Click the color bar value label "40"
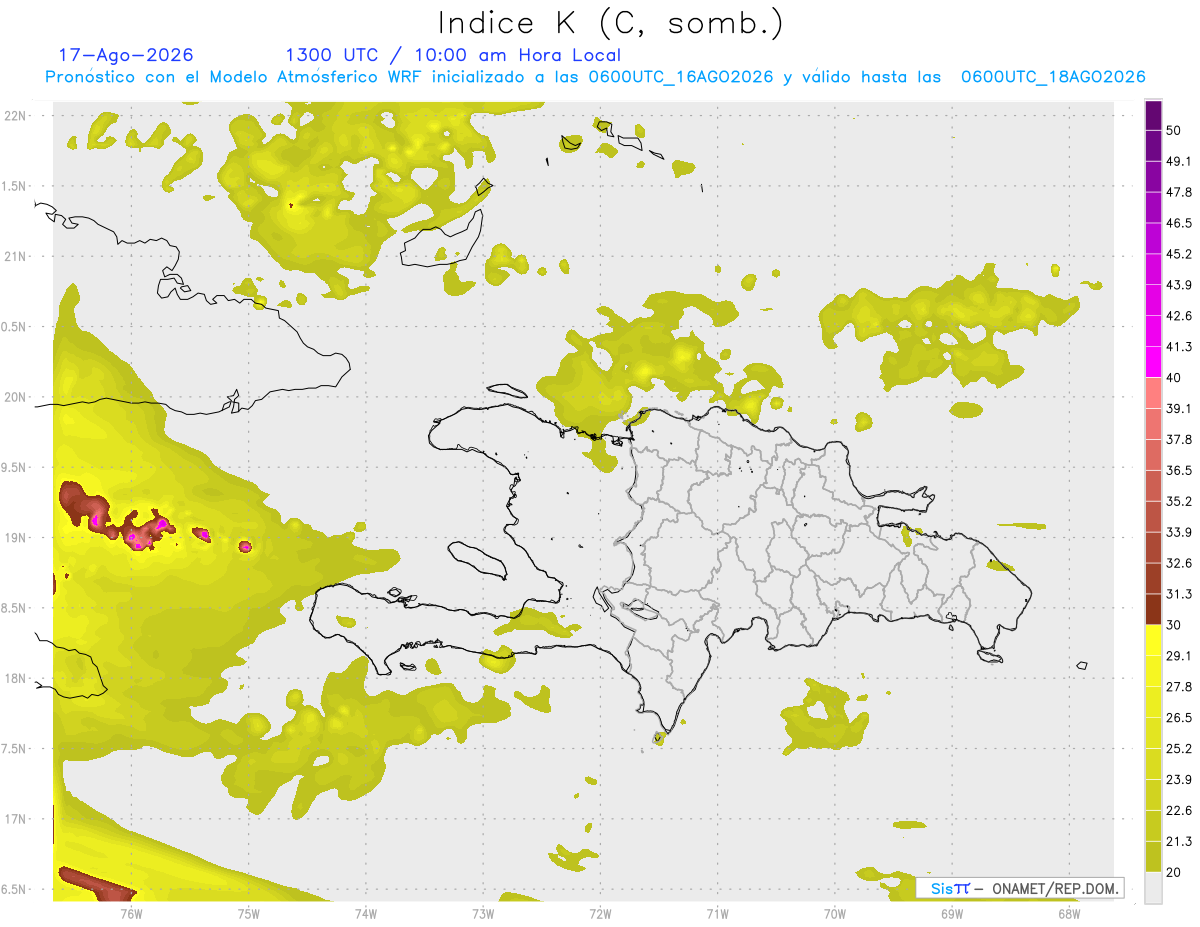 point(1174,378)
